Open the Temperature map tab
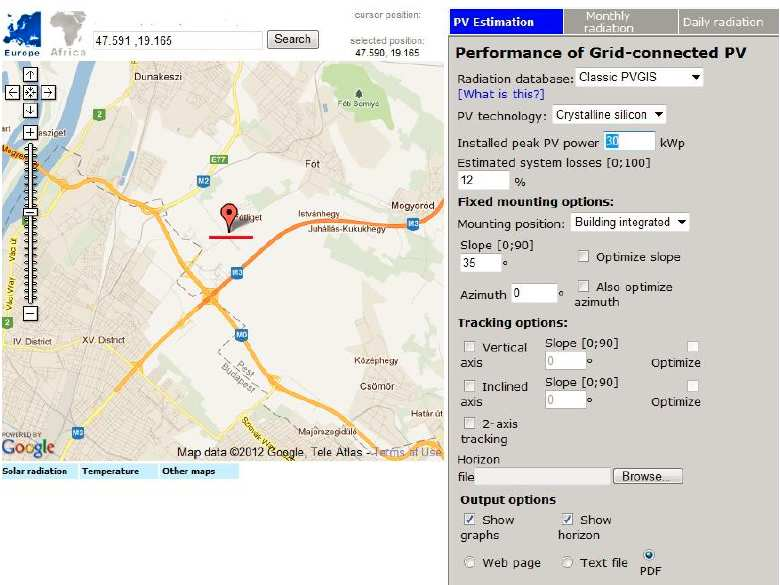 (x=118, y=471)
